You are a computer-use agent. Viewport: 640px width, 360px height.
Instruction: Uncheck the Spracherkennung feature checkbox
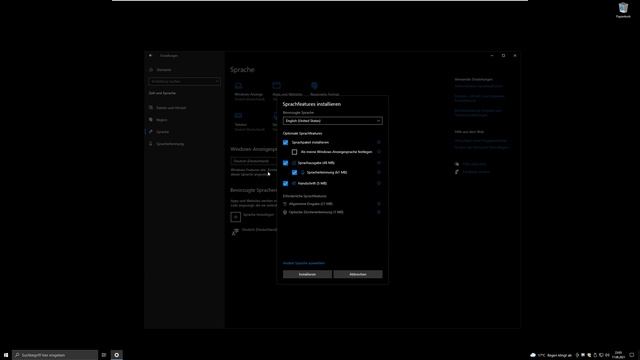coord(294,172)
